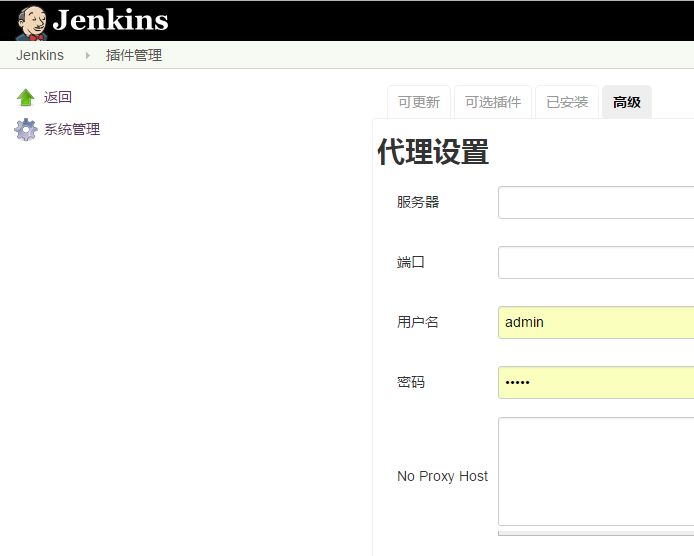Click the Jenkins title in header
The height and width of the screenshot is (556, 694).
point(110,20)
